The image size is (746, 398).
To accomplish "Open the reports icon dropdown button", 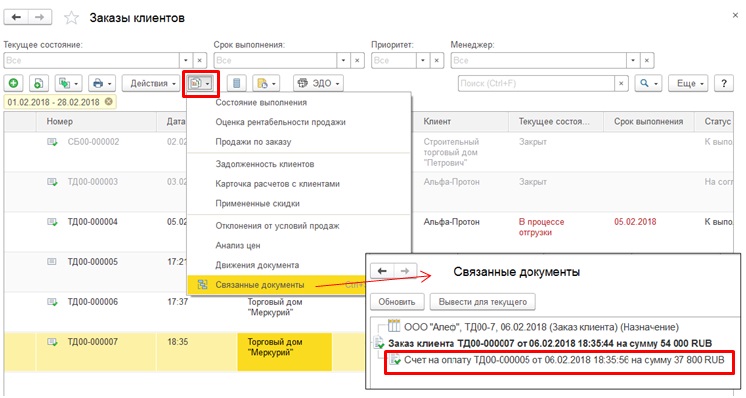I will [x=200, y=83].
